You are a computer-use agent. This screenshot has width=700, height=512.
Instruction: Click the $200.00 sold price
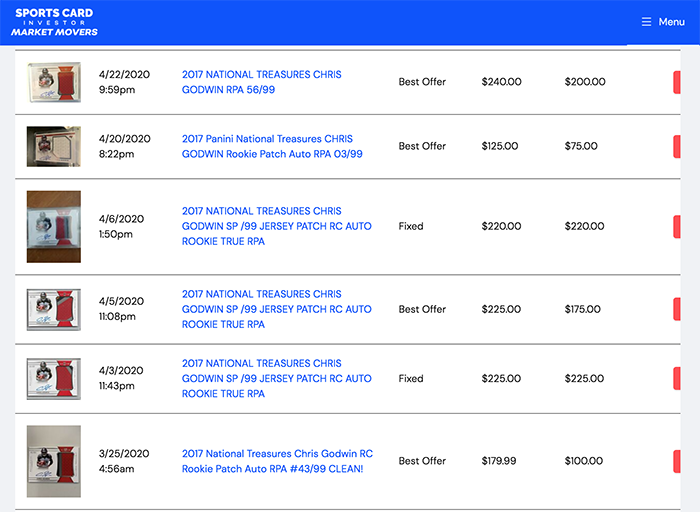[x=585, y=82]
